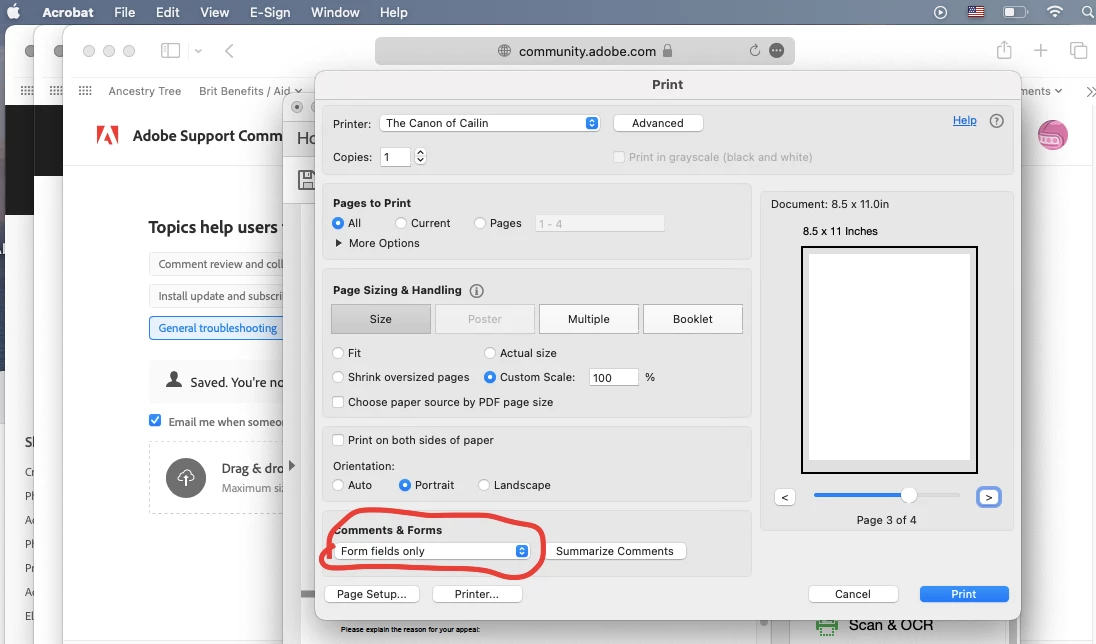Open the Wi-Fi status menu
Screen dimensions: 1096x644
pos(1055,12)
